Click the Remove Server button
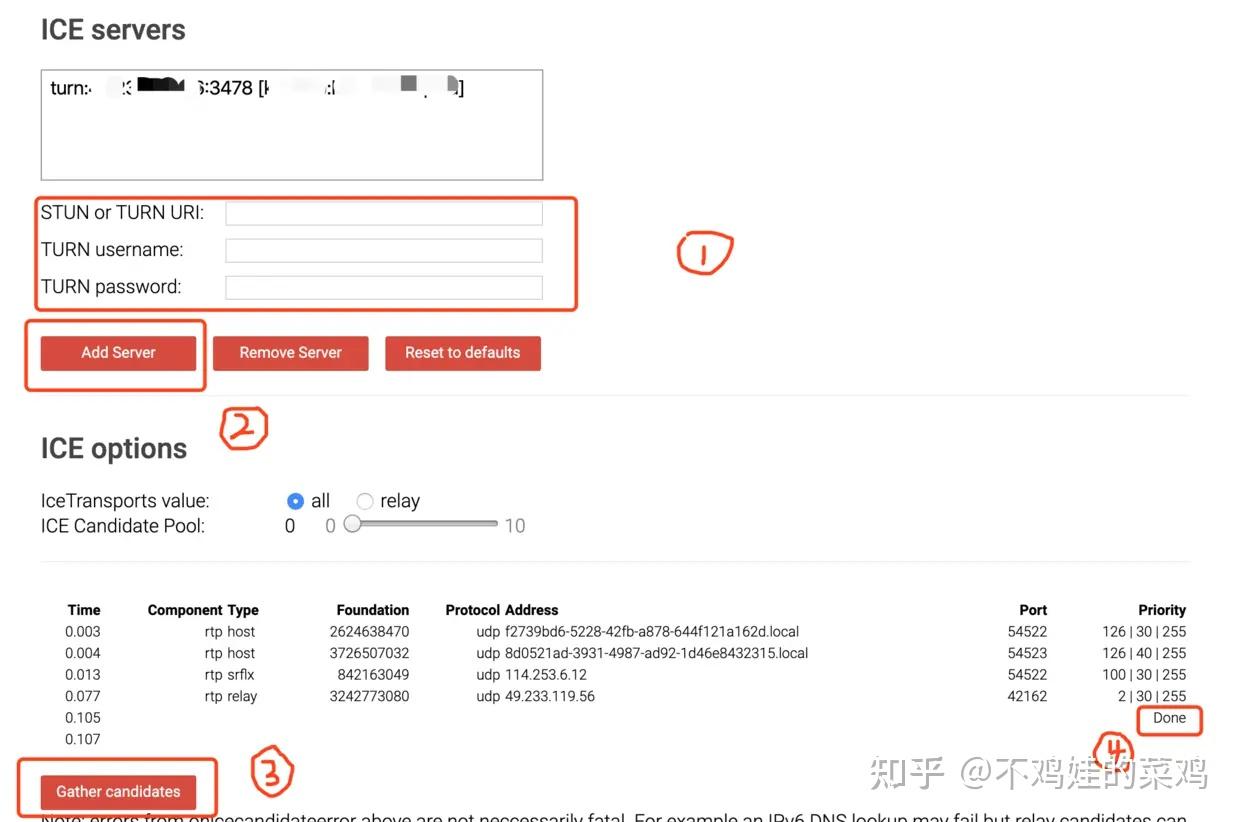 tap(290, 352)
